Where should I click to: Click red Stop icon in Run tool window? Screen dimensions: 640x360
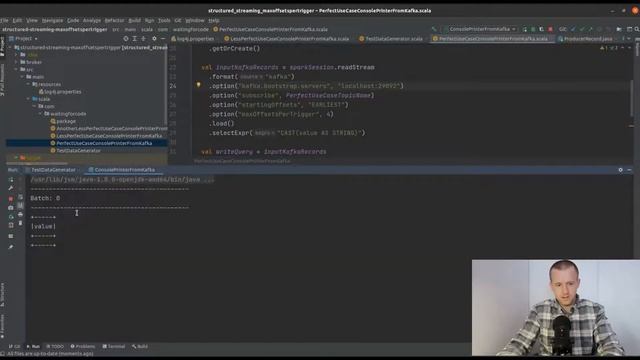click(11, 199)
